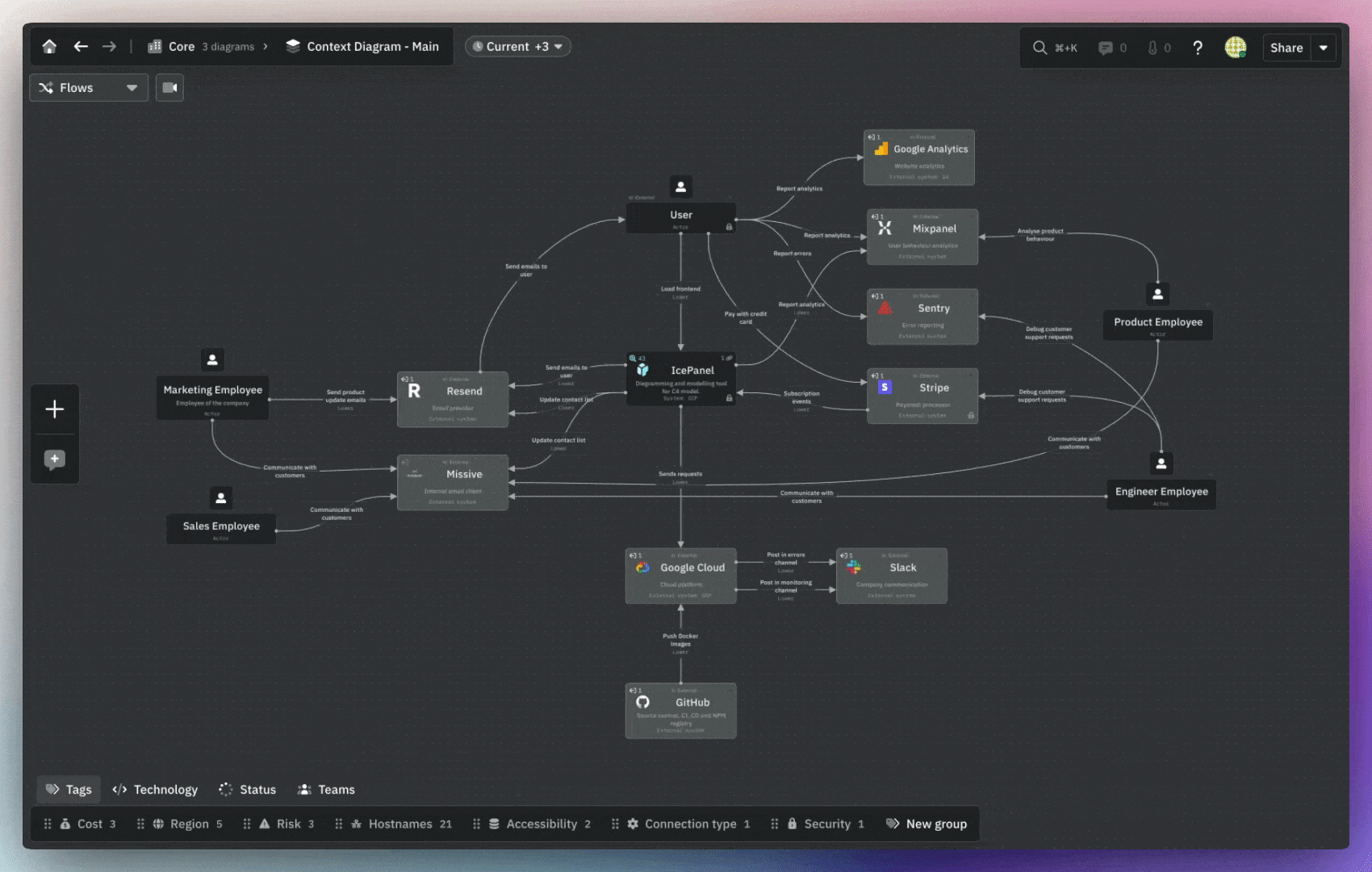Toggle the Security tag group
Image resolution: width=1372 pixels, height=872 pixels.
pyautogui.click(x=826, y=824)
